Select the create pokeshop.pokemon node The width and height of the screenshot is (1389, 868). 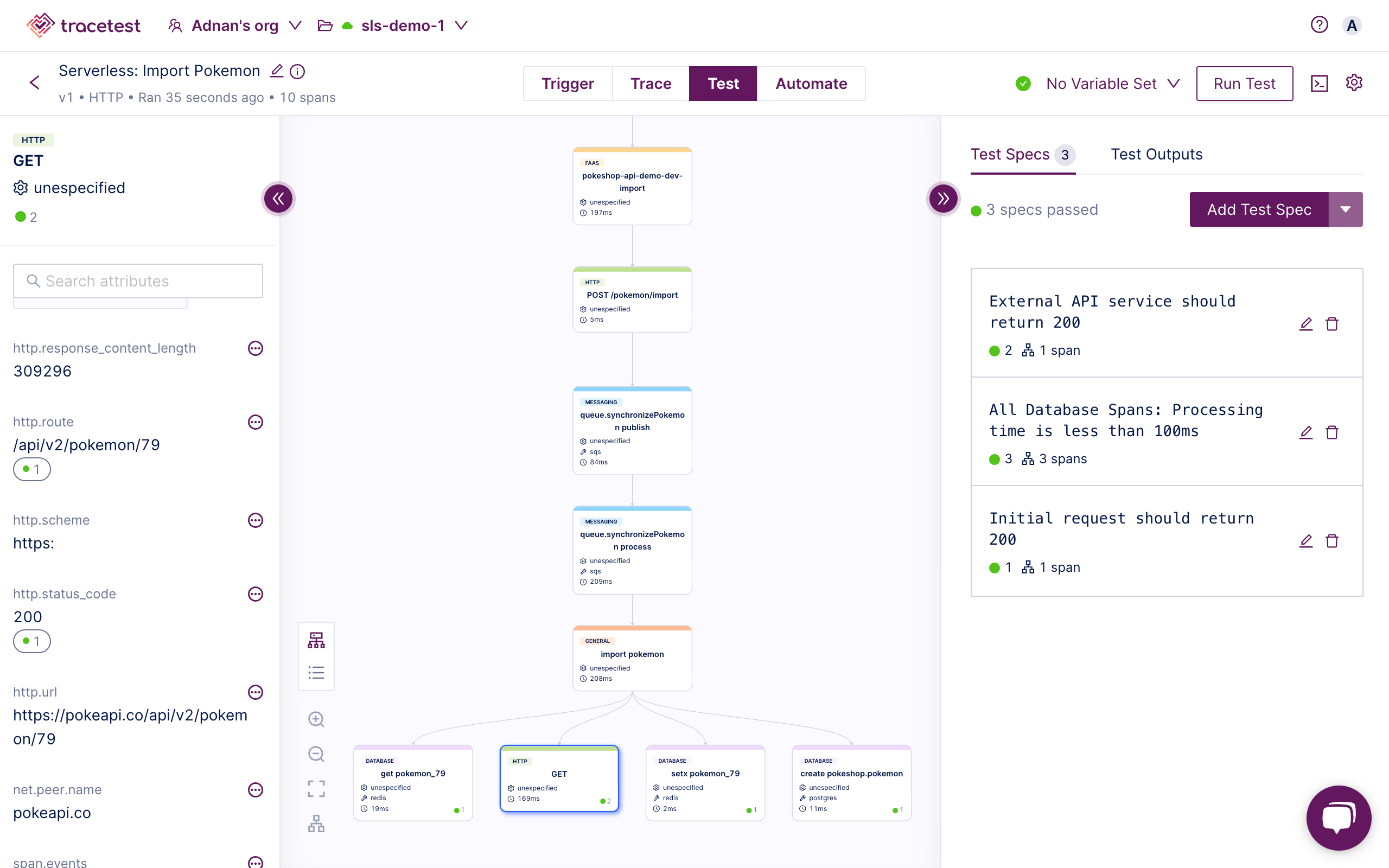pyautogui.click(x=851, y=783)
